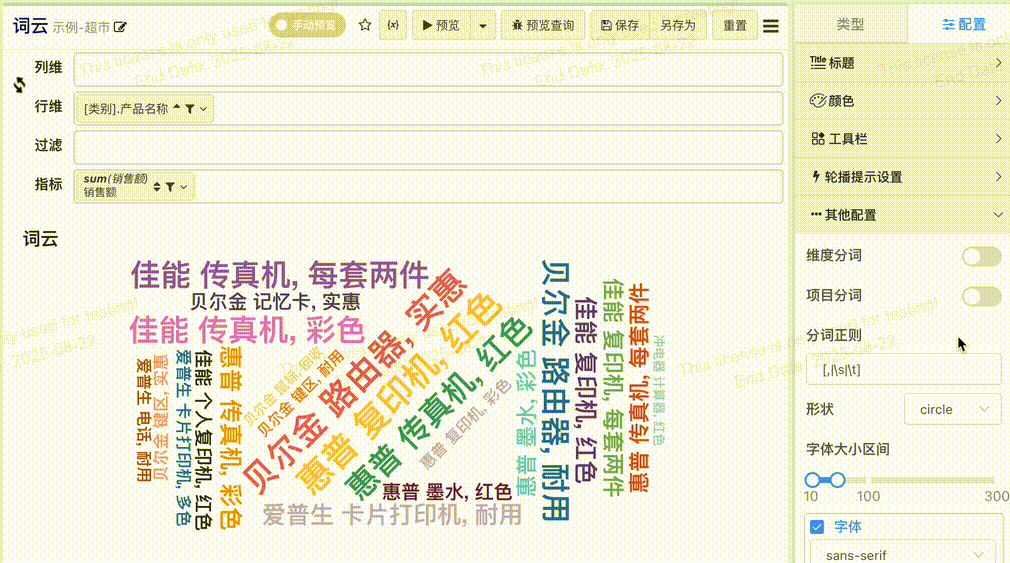Expand the 颜色 section
Image resolution: width=1010 pixels, height=563 pixels.
point(902,100)
